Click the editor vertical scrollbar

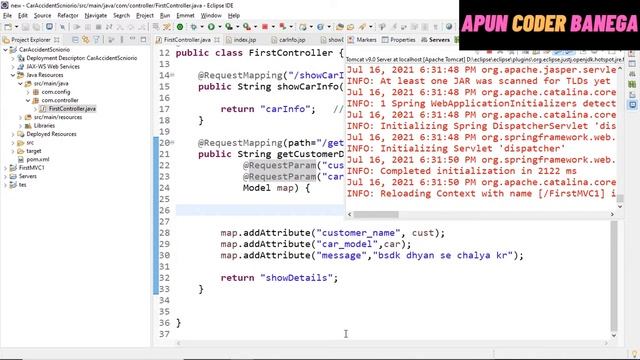(x=614, y=276)
